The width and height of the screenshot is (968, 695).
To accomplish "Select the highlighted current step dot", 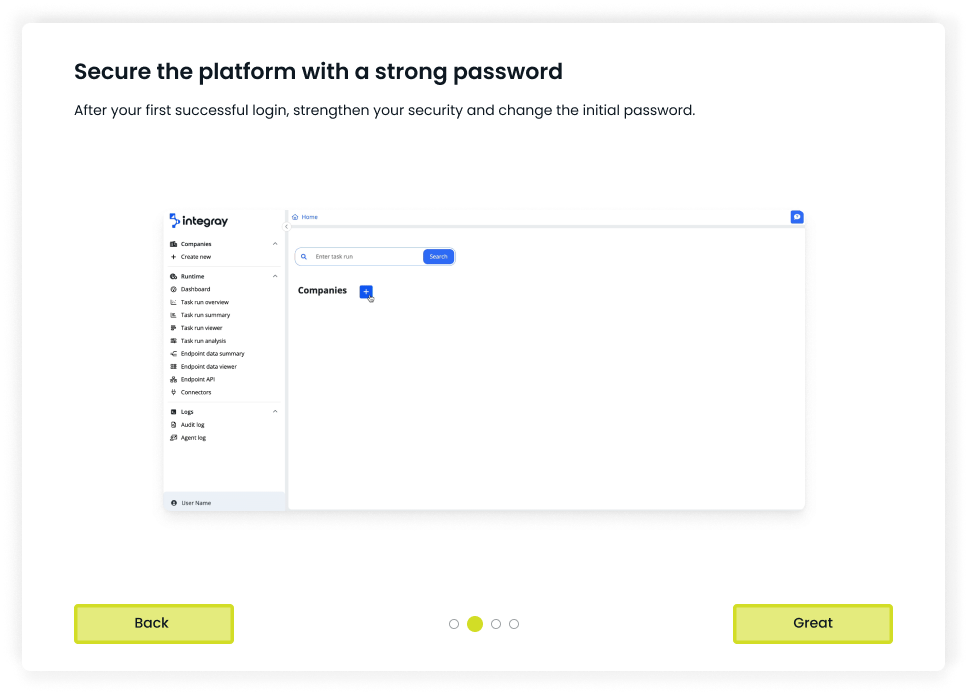I will [475, 624].
